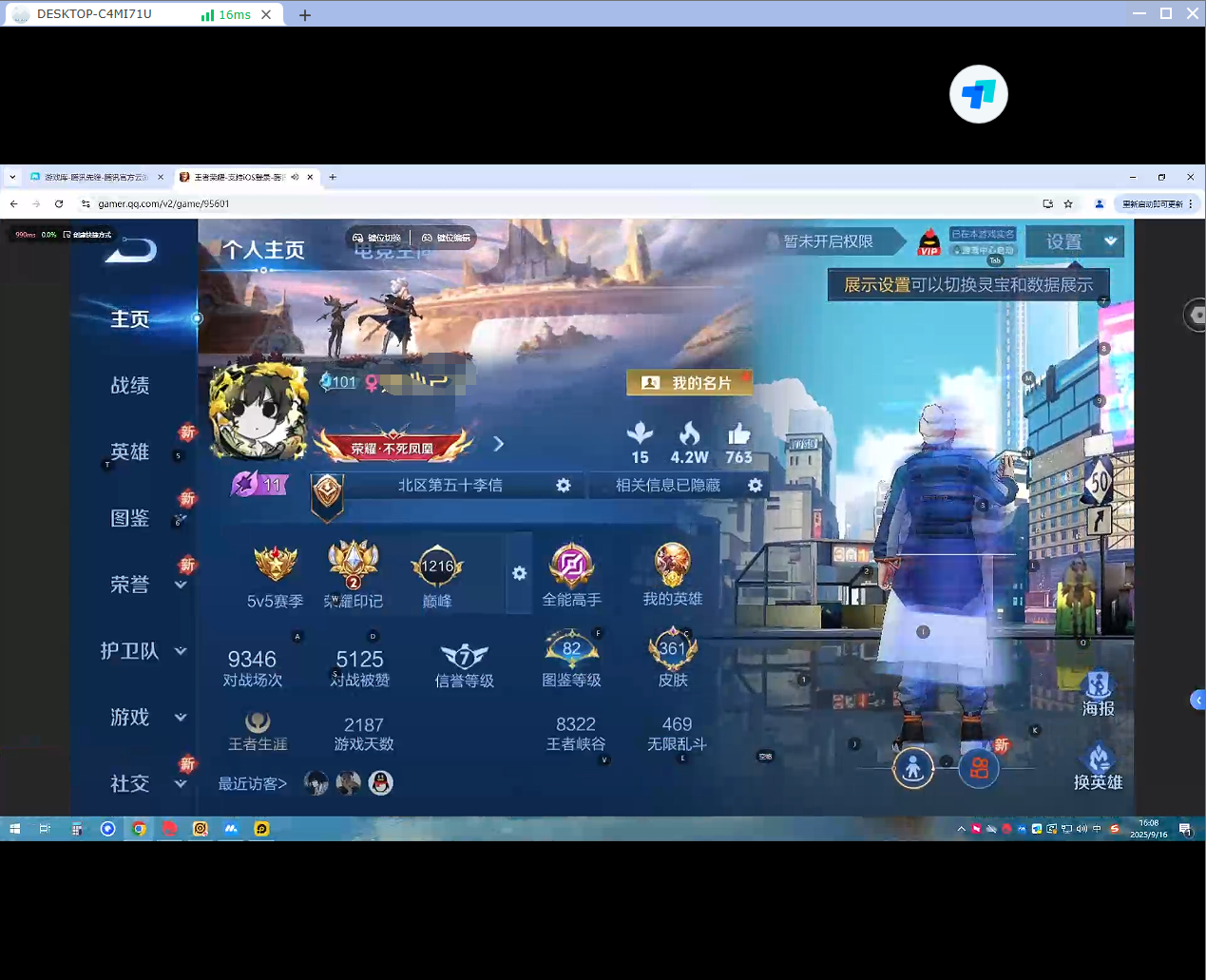Bookmark this page with star icon
The image size is (1206, 980).
point(1068,203)
